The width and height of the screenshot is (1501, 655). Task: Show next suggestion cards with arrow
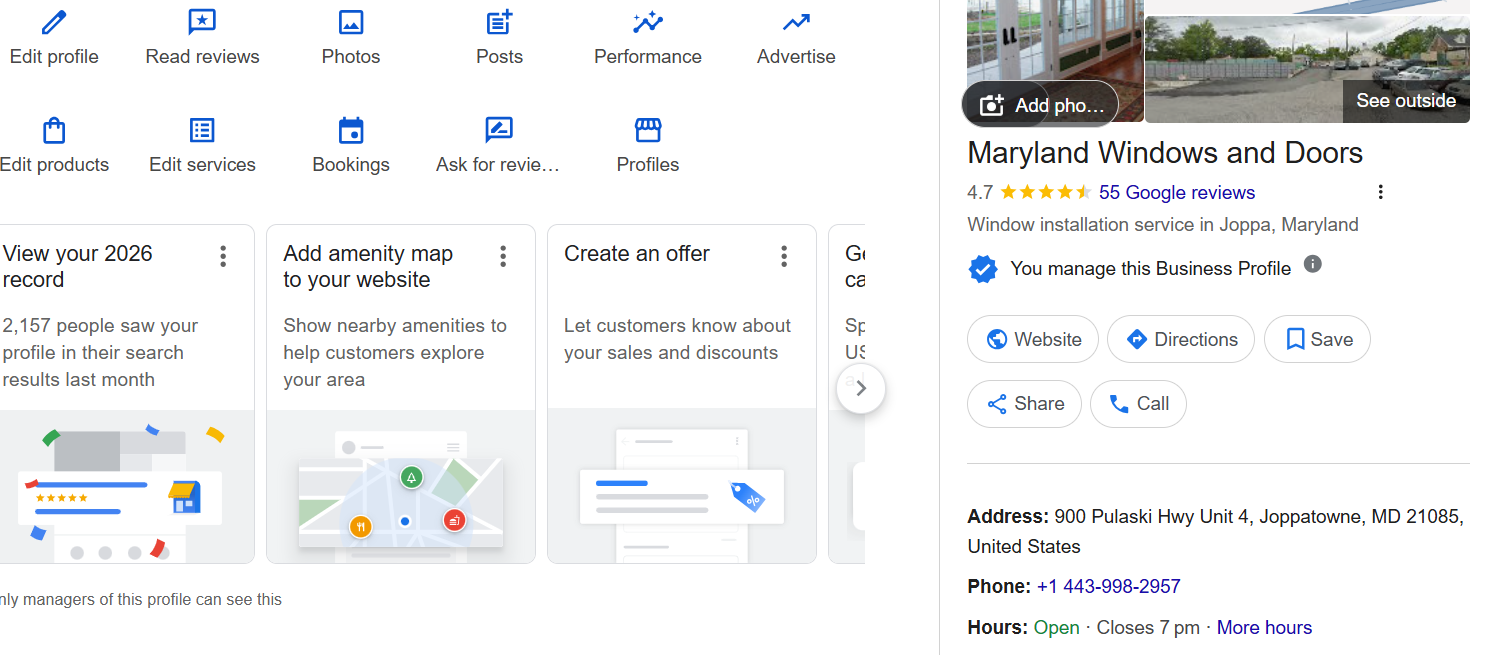(x=861, y=388)
